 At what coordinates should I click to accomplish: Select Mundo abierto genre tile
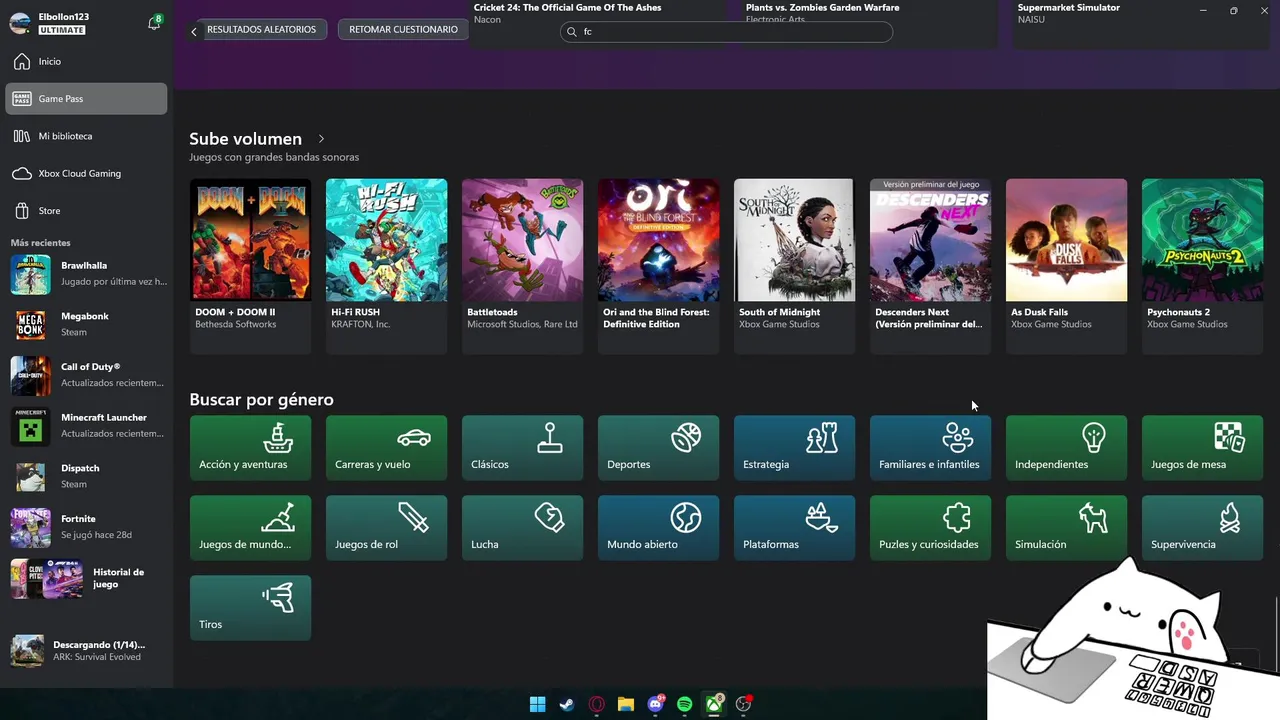tap(658, 528)
